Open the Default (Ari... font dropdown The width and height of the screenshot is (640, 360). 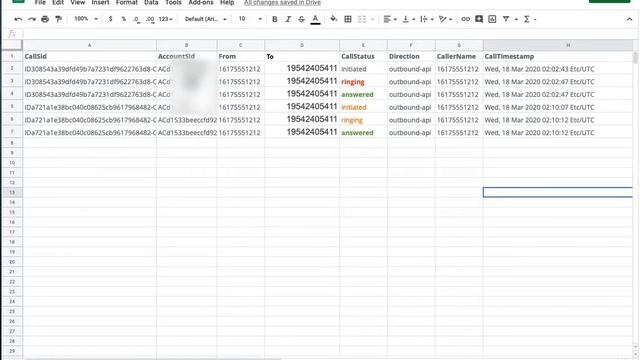pyautogui.click(x=205, y=19)
